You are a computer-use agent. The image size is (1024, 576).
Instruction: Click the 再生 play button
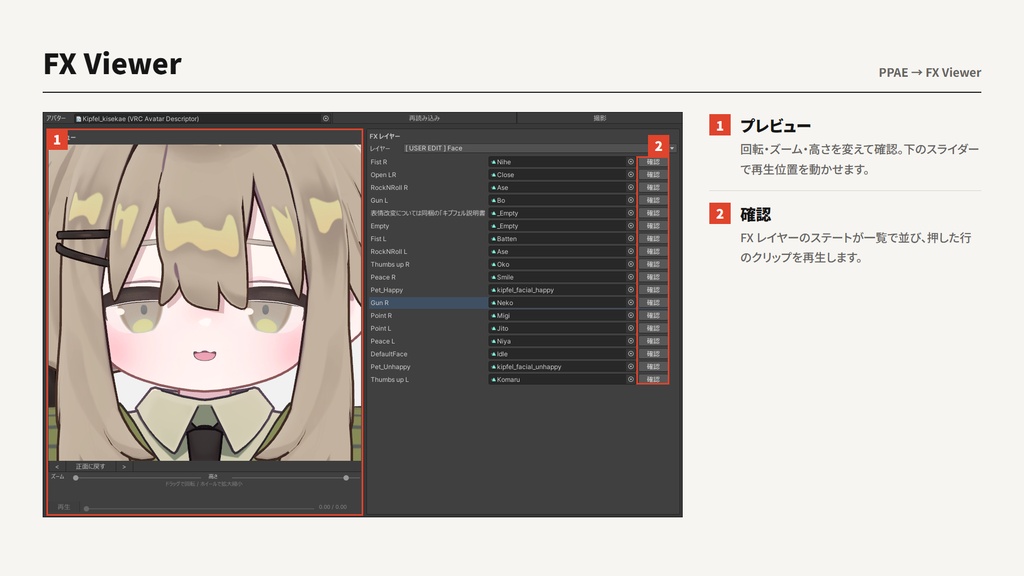click(x=64, y=507)
